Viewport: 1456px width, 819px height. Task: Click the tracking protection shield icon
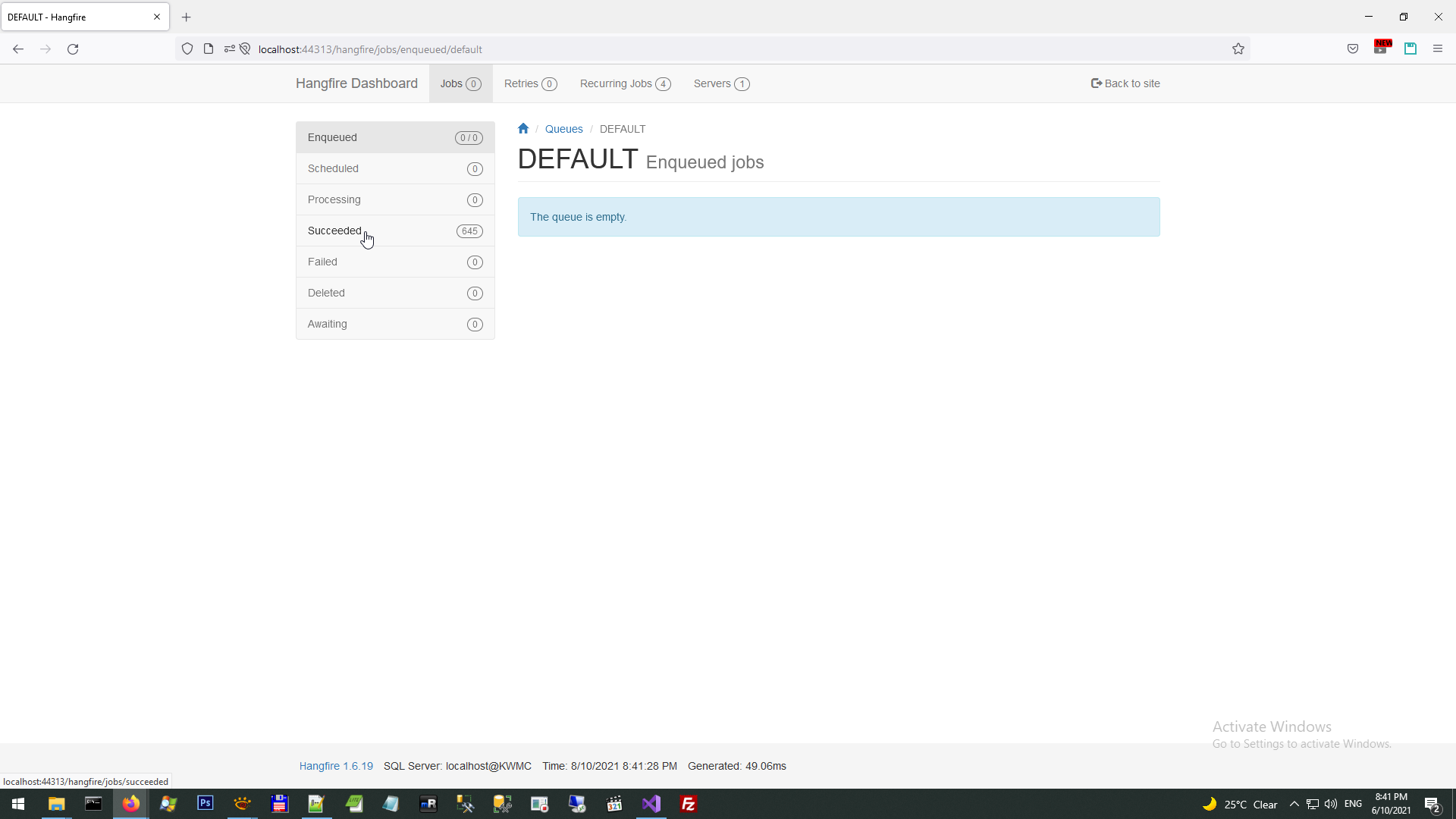coord(187,49)
